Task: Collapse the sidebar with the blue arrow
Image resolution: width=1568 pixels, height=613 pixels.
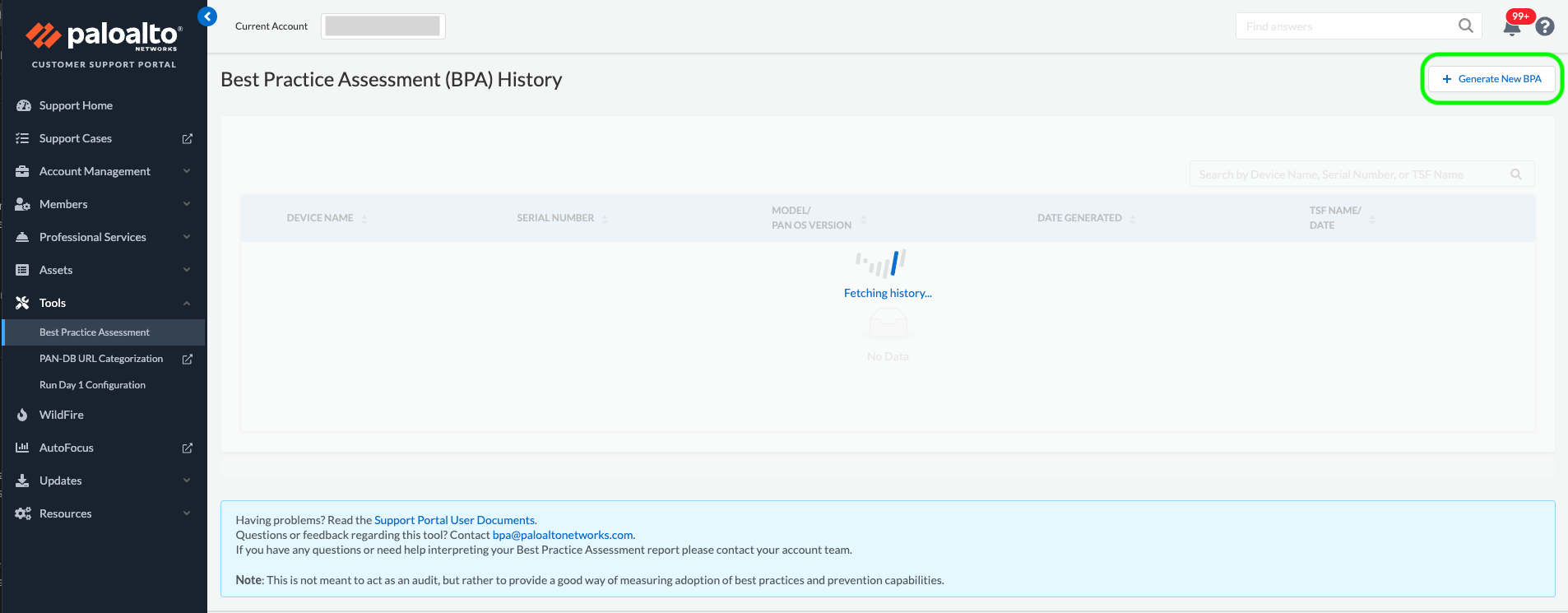Action: 207,16
